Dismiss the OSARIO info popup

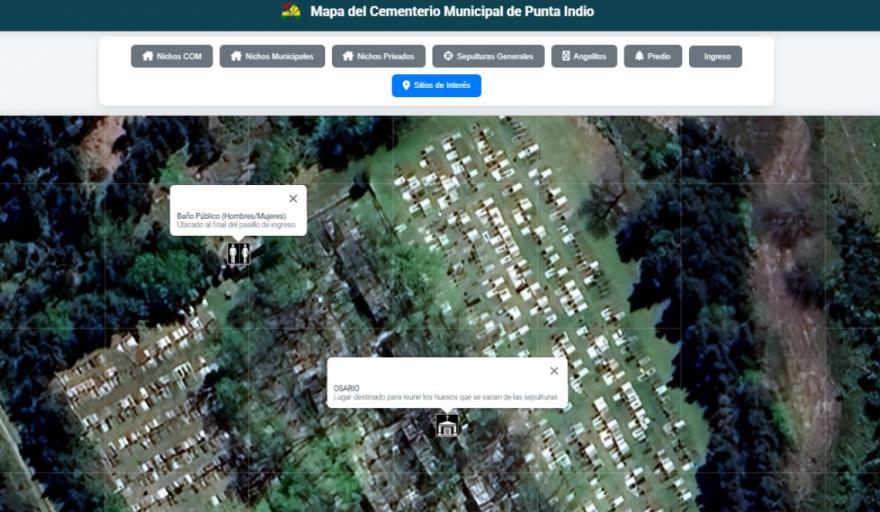(554, 371)
